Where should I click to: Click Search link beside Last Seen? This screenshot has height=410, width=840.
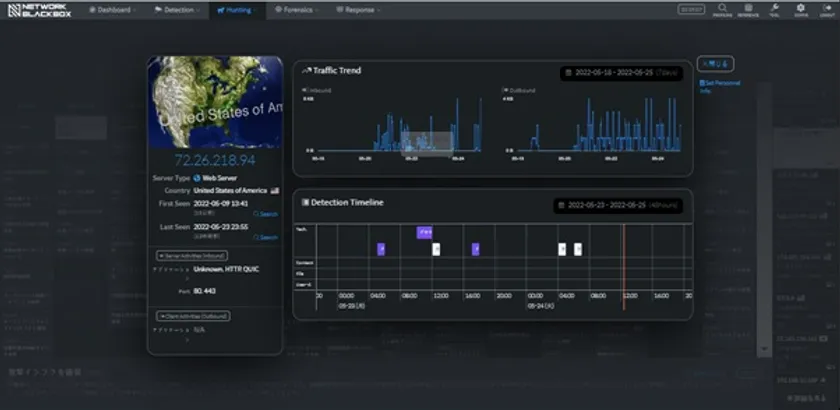click(266, 237)
